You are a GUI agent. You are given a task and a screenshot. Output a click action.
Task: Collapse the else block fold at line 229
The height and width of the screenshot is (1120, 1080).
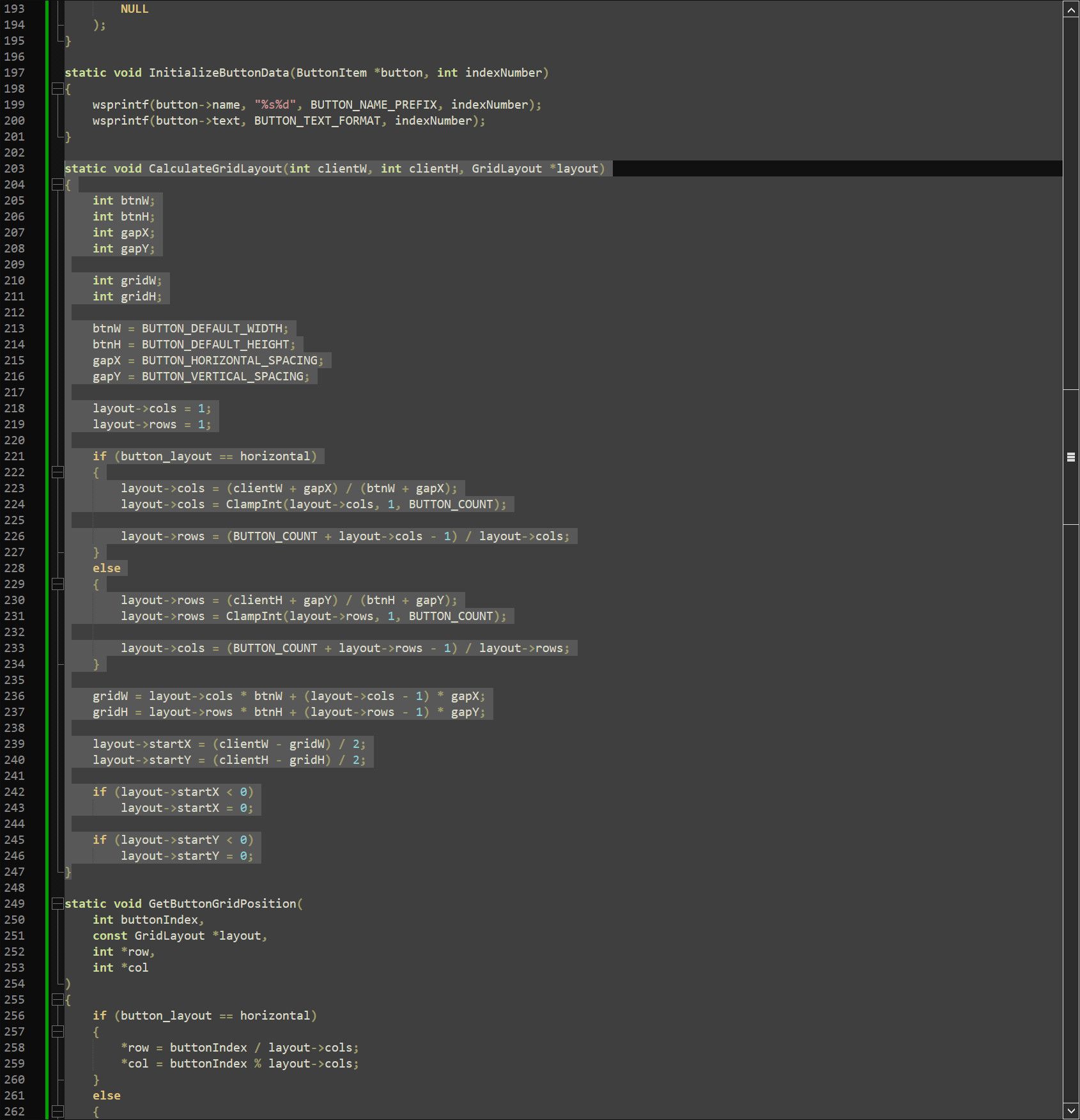pyautogui.click(x=58, y=584)
